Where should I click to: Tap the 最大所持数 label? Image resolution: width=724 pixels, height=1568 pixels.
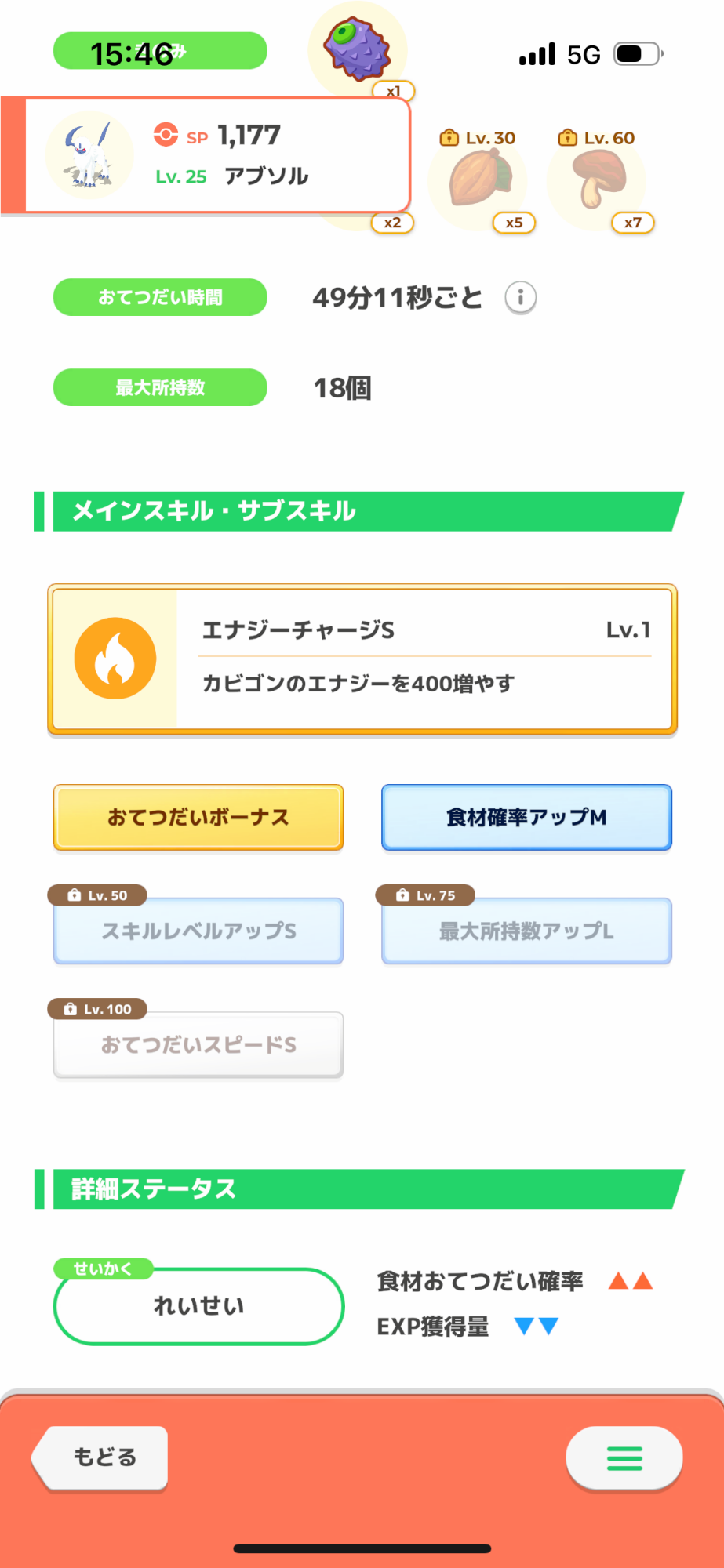(x=160, y=387)
